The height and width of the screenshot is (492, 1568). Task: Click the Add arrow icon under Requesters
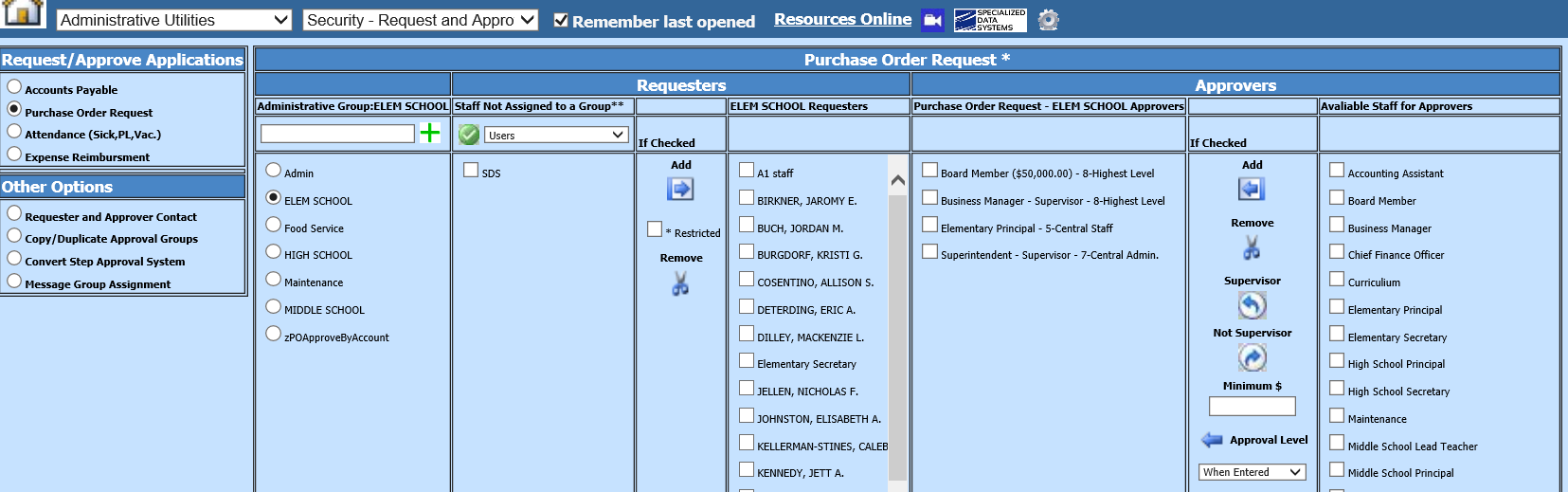pos(680,190)
